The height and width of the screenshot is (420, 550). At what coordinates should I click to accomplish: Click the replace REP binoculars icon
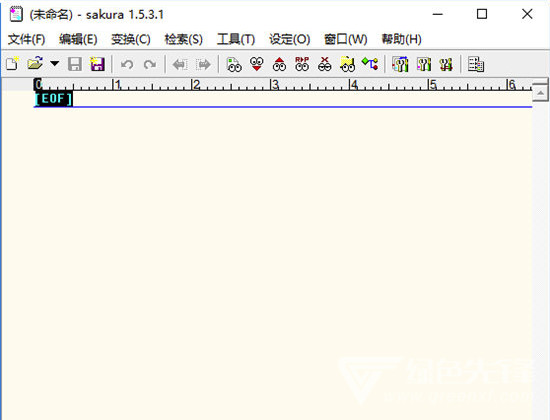(x=302, y=64)
